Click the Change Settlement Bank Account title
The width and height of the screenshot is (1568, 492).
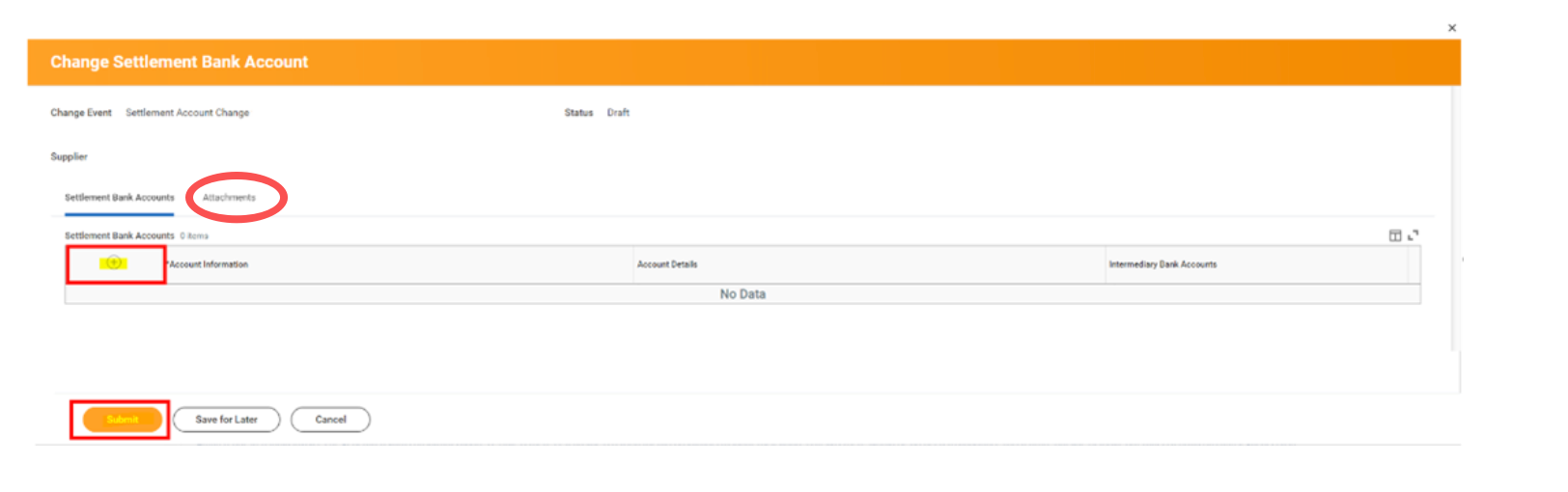pyautogui.click(x=179, y=62)
